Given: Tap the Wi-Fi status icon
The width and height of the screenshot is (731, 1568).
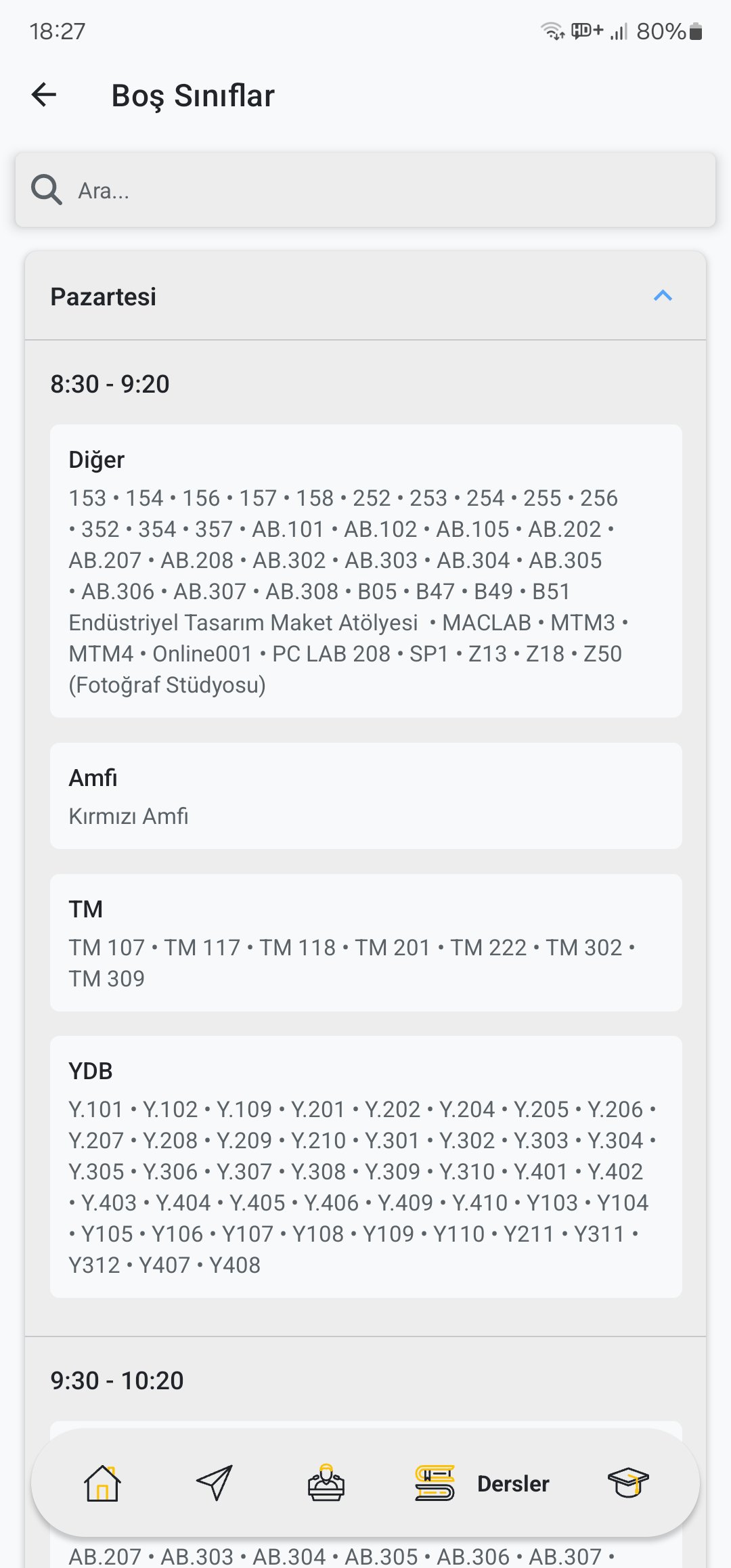Looking at the screenshot, I should pos(552,31).
